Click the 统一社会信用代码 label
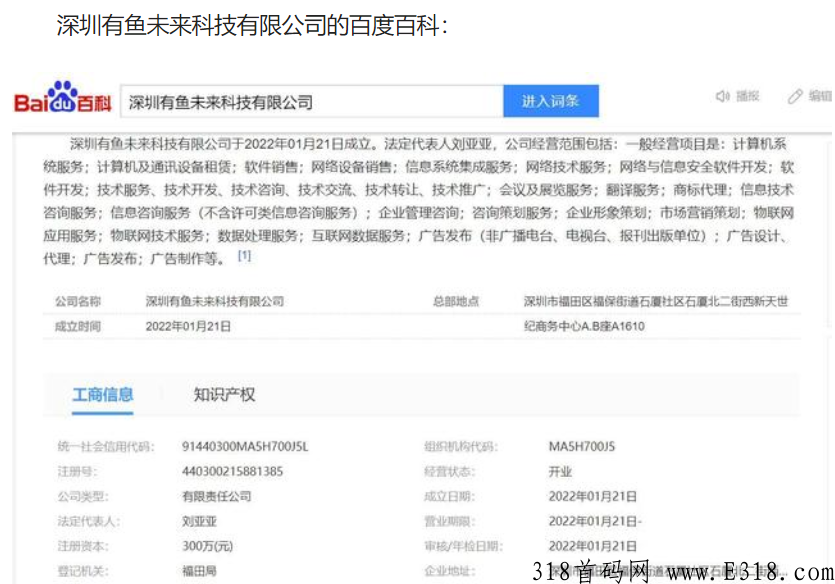Screen dimensions: 835x584 (x=105, y=446)
